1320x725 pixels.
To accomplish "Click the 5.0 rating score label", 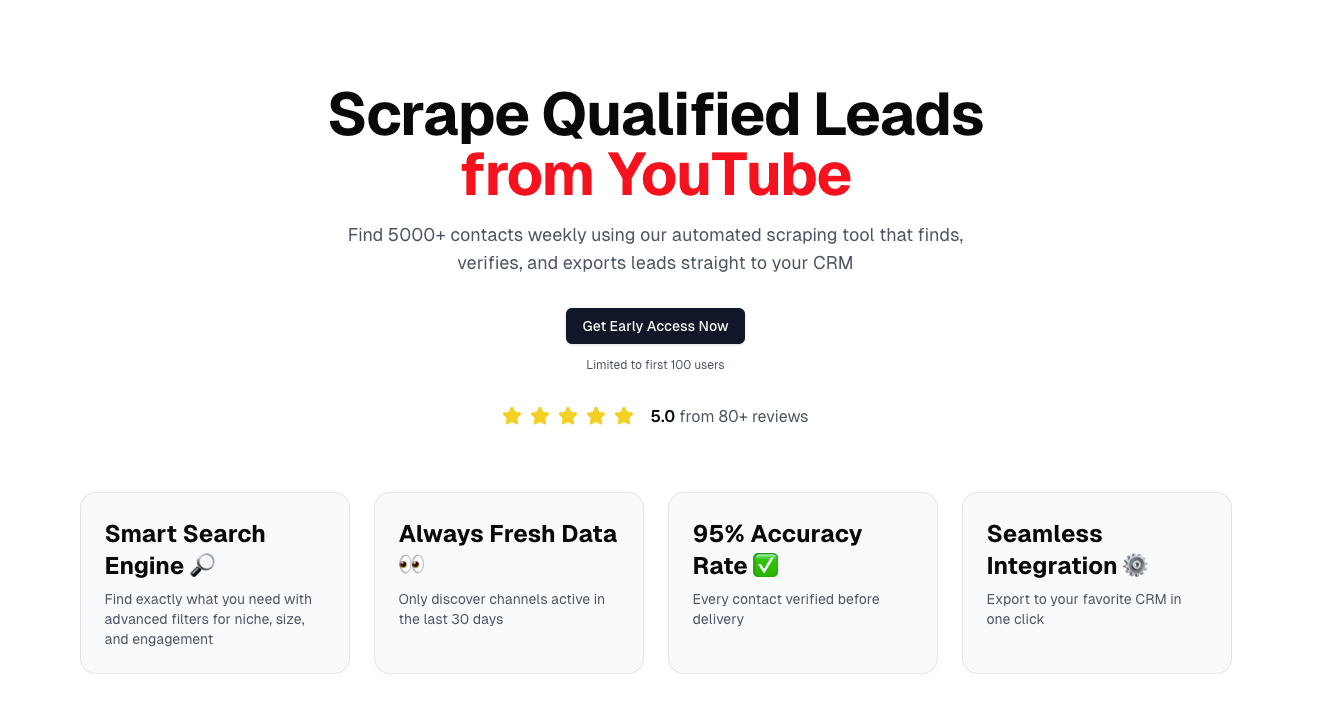I will 662,416.
